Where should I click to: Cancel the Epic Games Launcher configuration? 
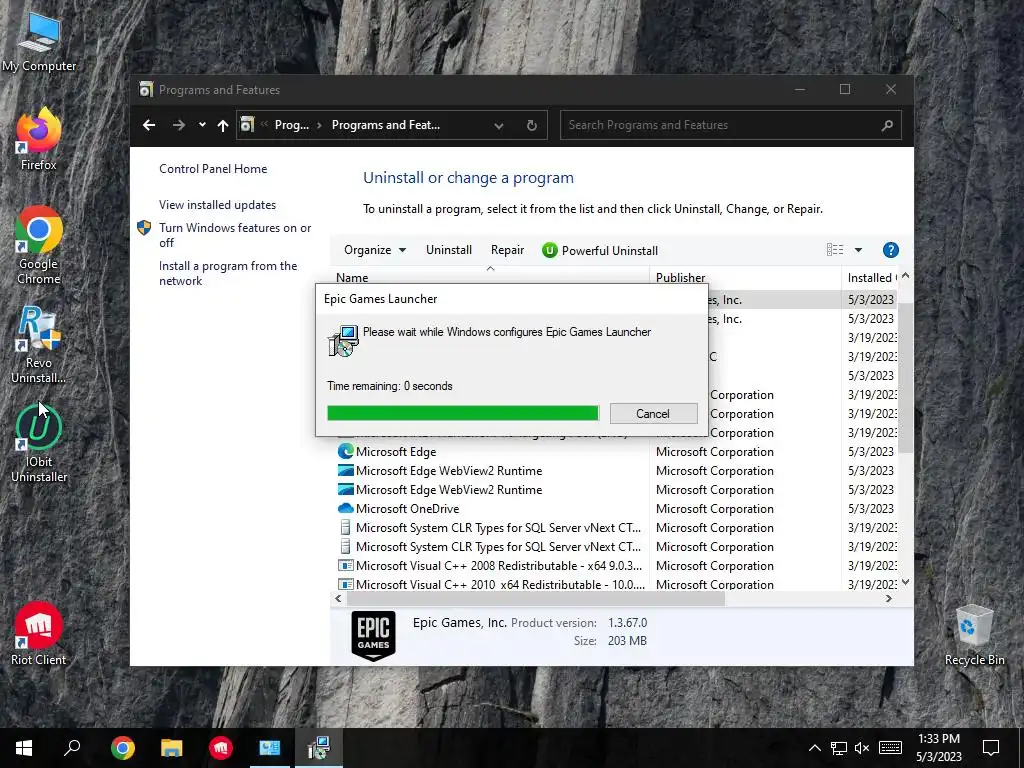pos(653,413)
